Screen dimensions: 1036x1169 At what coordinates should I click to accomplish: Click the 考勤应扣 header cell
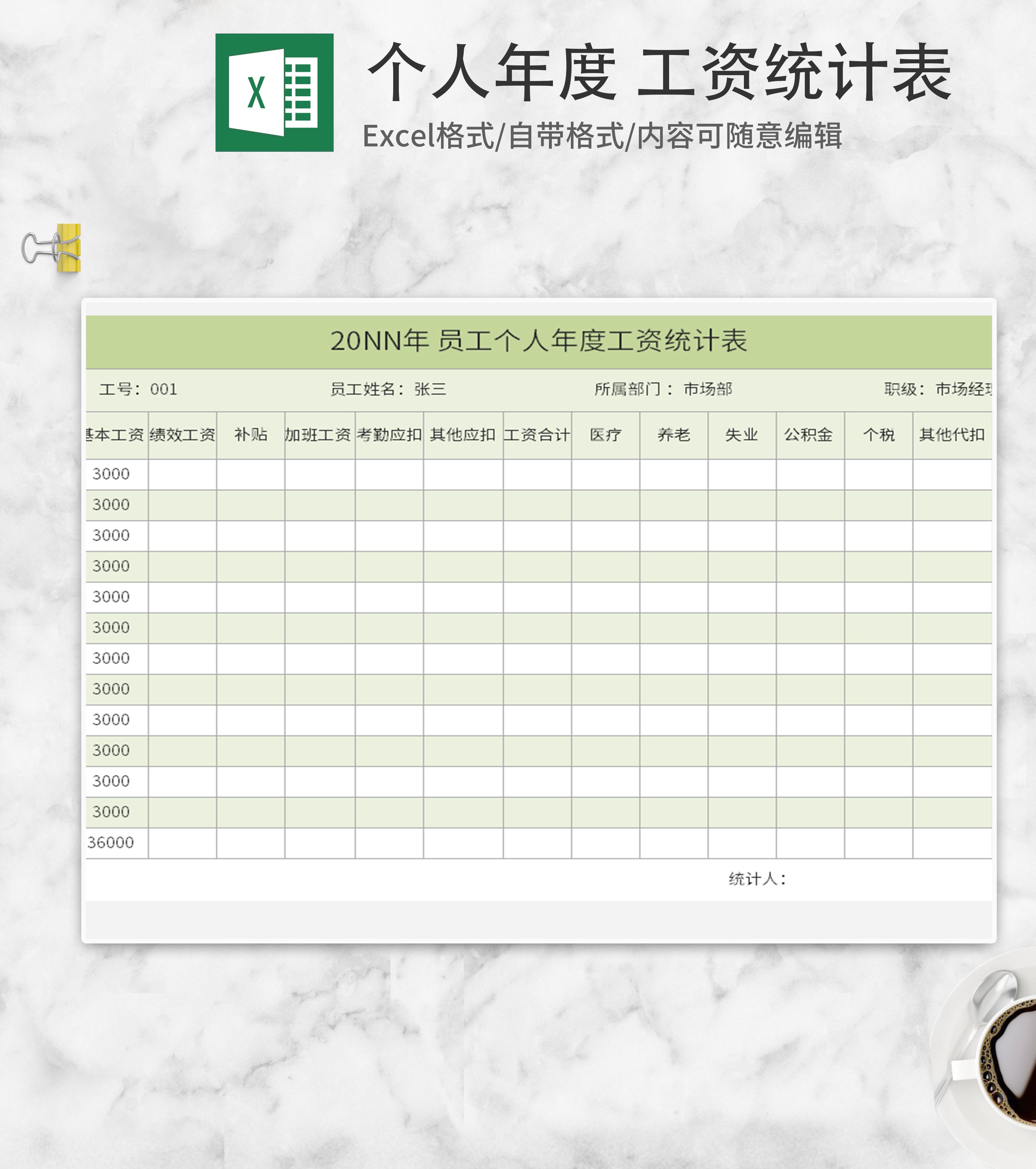tap(389, 435)
